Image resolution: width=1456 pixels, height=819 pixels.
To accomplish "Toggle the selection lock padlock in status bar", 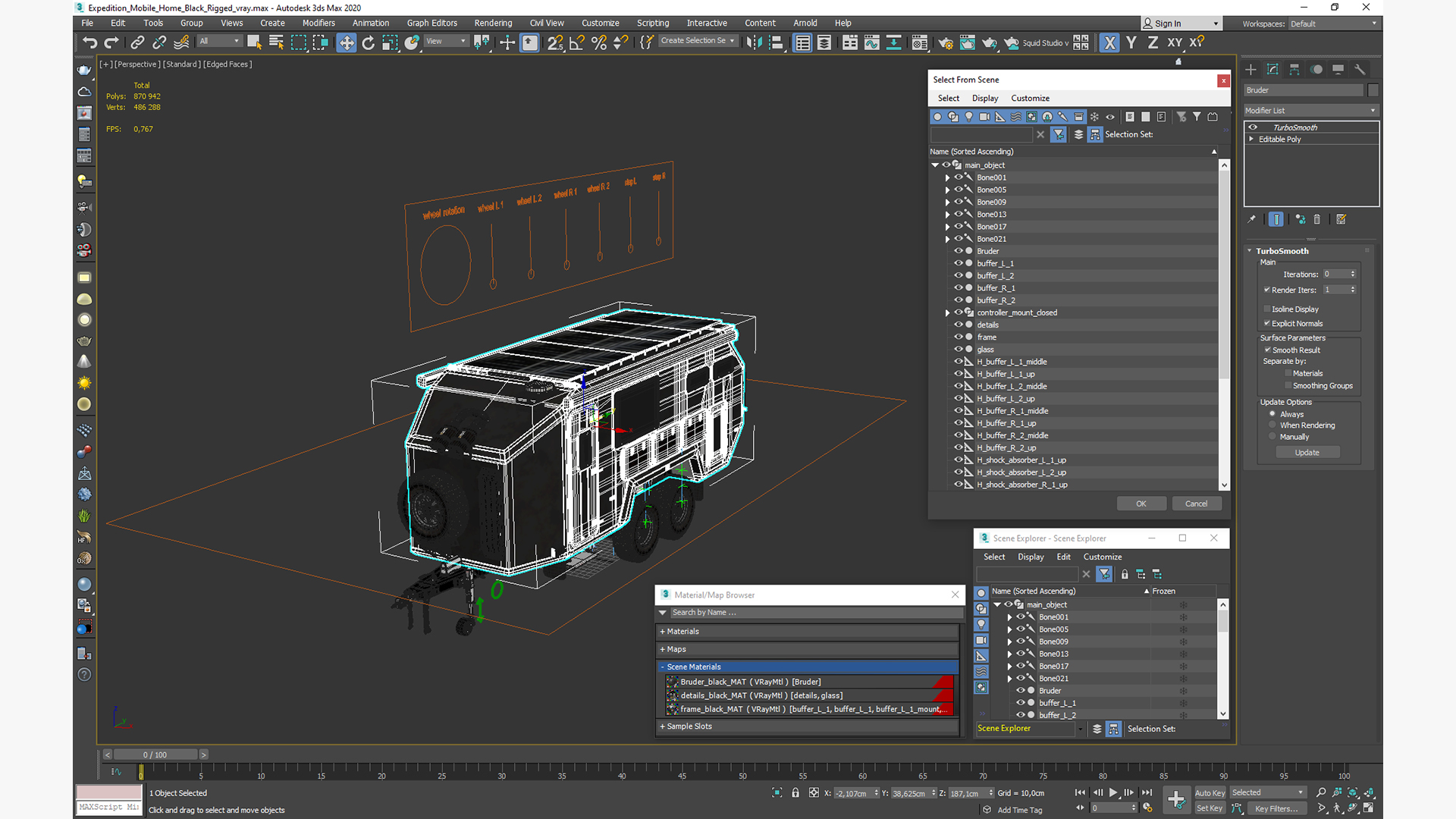I will pyautogui.click(x=795, y=792).
